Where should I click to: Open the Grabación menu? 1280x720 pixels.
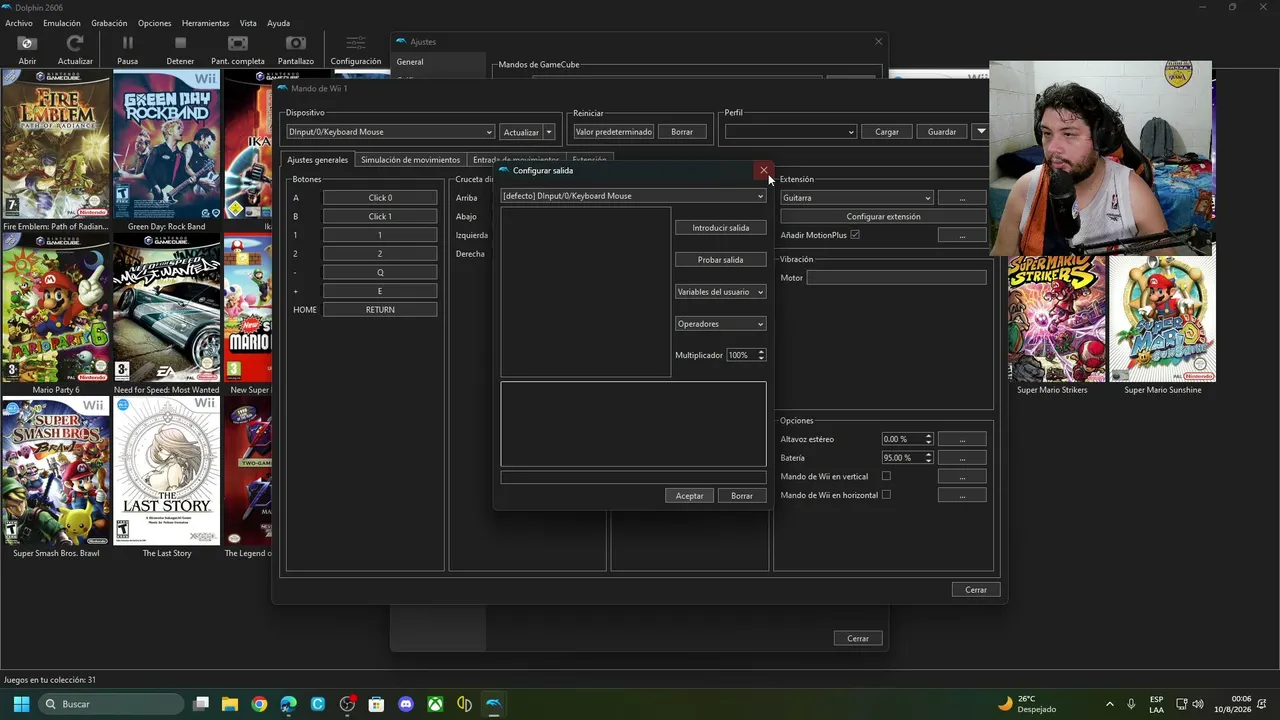point(109,23)
